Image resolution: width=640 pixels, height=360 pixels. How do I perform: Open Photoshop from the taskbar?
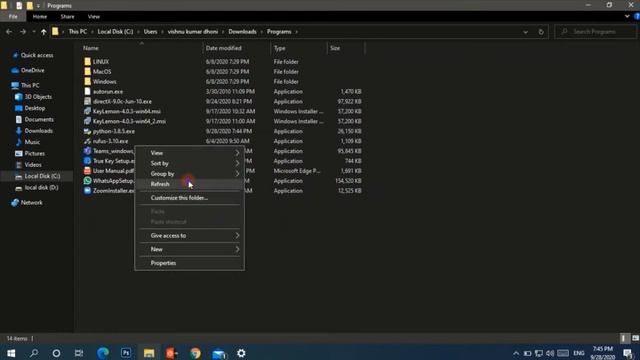coord(126,353)
